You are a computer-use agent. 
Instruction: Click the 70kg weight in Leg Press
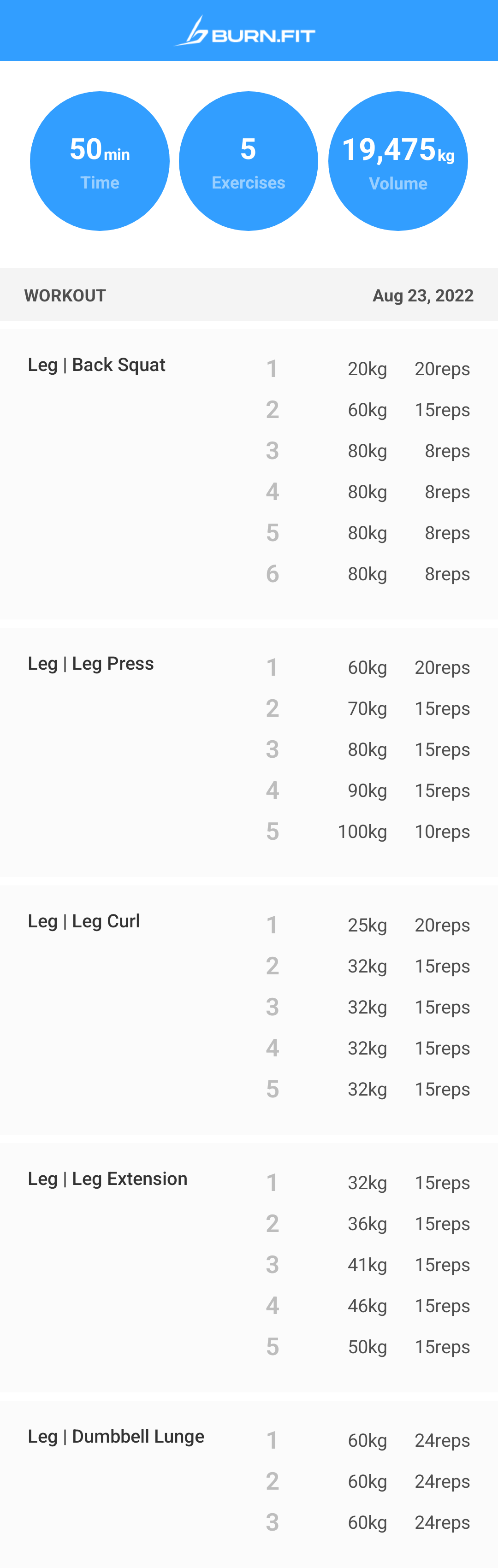pos(367,708)
